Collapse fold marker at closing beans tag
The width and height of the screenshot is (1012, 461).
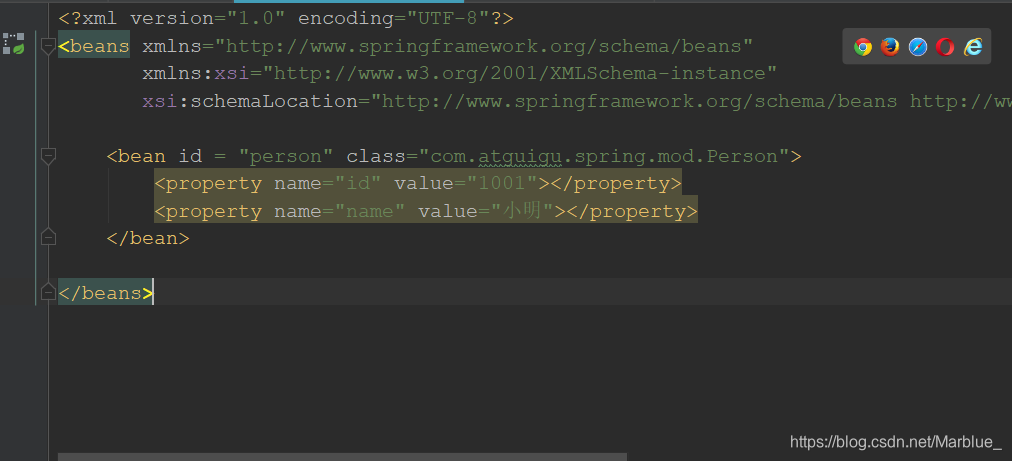tap(48, 292)
